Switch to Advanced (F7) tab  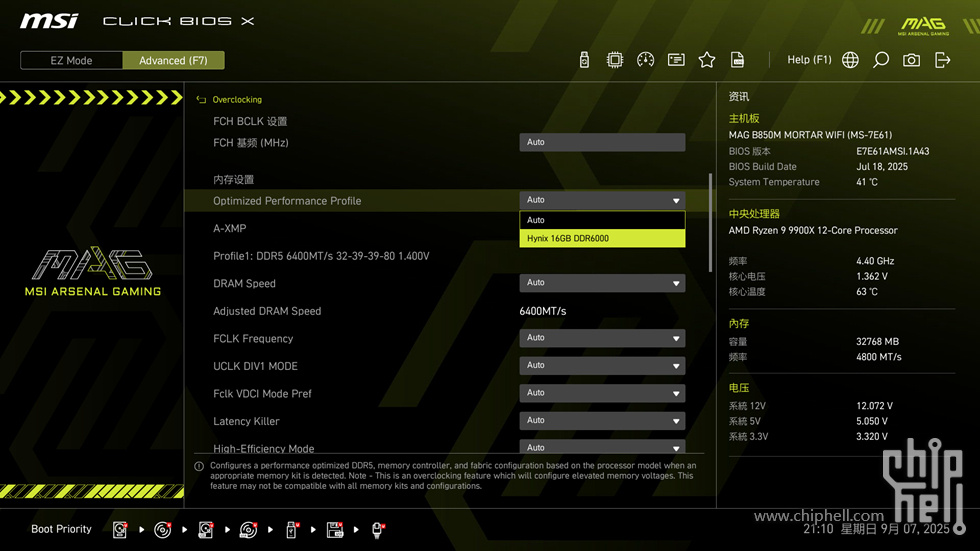tap(173, 61)
